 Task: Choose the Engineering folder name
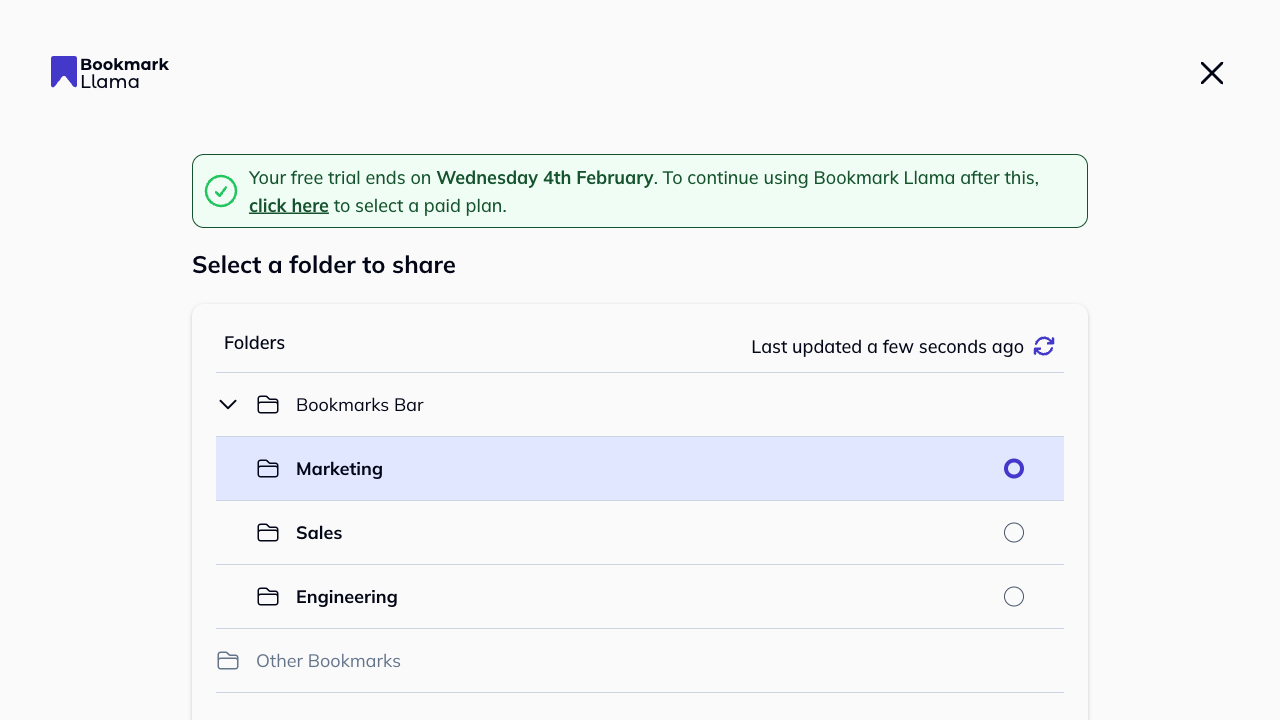[x=346, y=597]
